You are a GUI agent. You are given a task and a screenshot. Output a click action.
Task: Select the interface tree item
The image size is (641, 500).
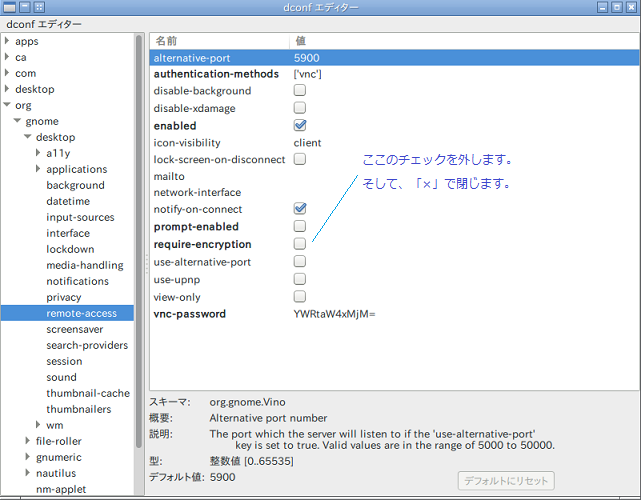(x=68, y=233)
